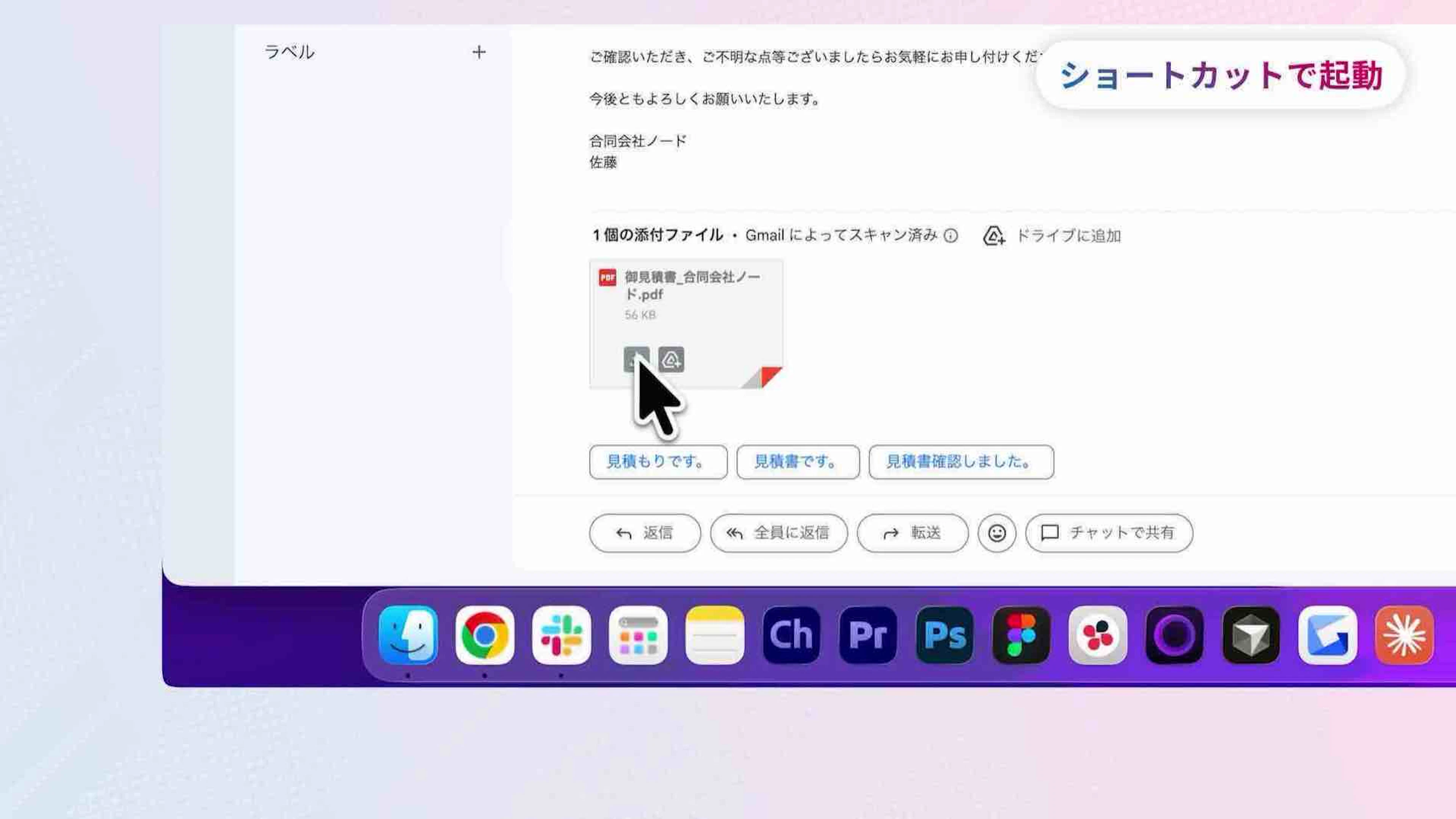
Task: Click add-to-Drive icon on PDF attachment
Action: pyautogui.click(x=671, y=359)
